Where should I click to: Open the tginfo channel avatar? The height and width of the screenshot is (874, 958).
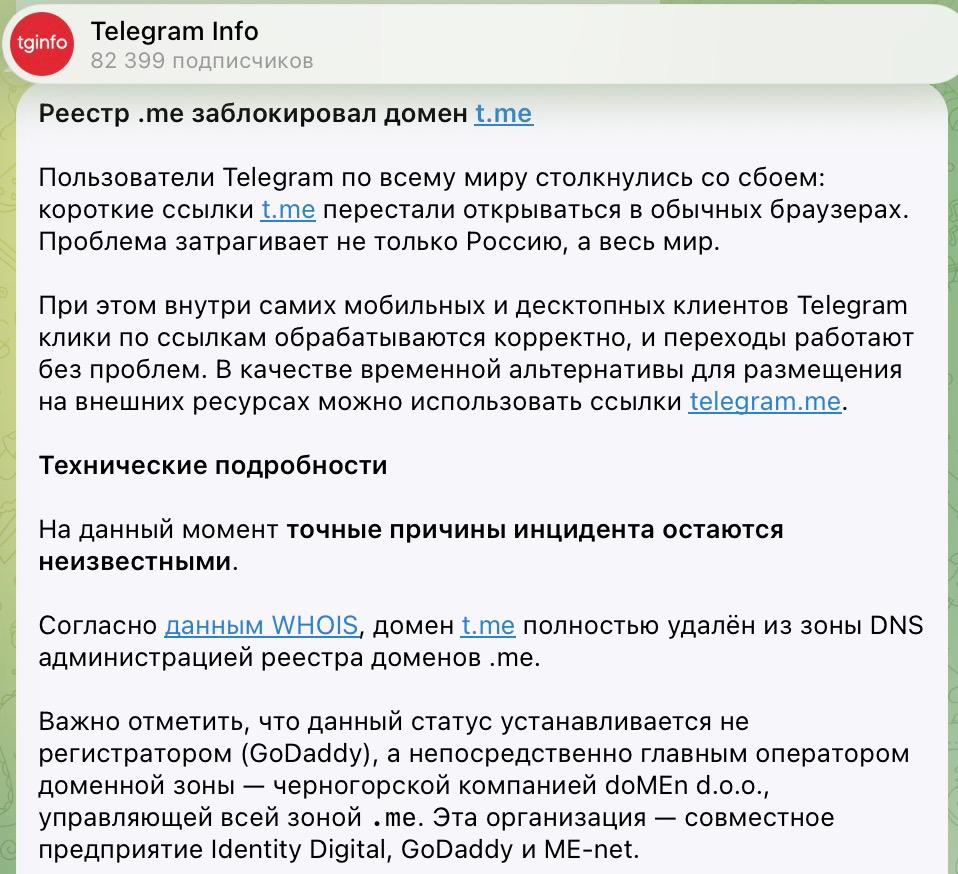(x=42, y=43)
